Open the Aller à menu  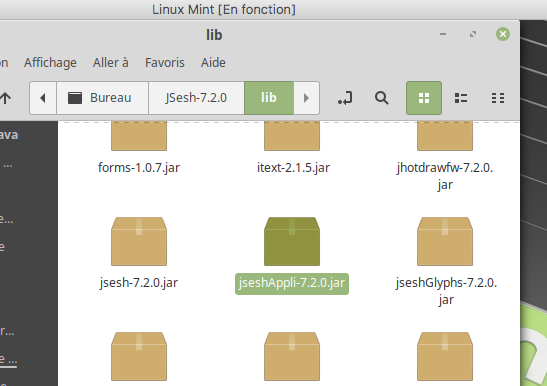111,63
